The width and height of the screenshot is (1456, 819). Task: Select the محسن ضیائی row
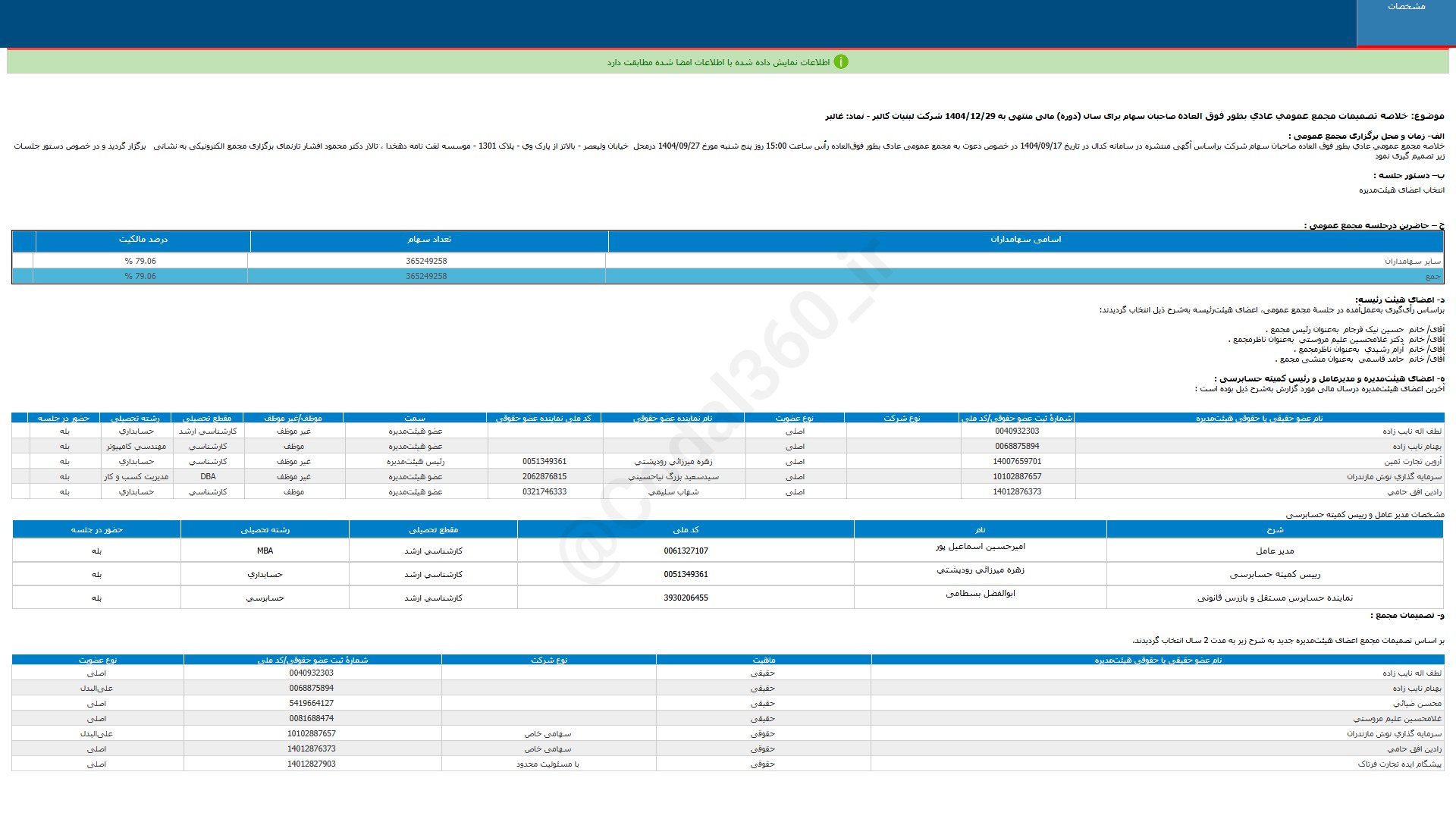(x=1417, y=704)
